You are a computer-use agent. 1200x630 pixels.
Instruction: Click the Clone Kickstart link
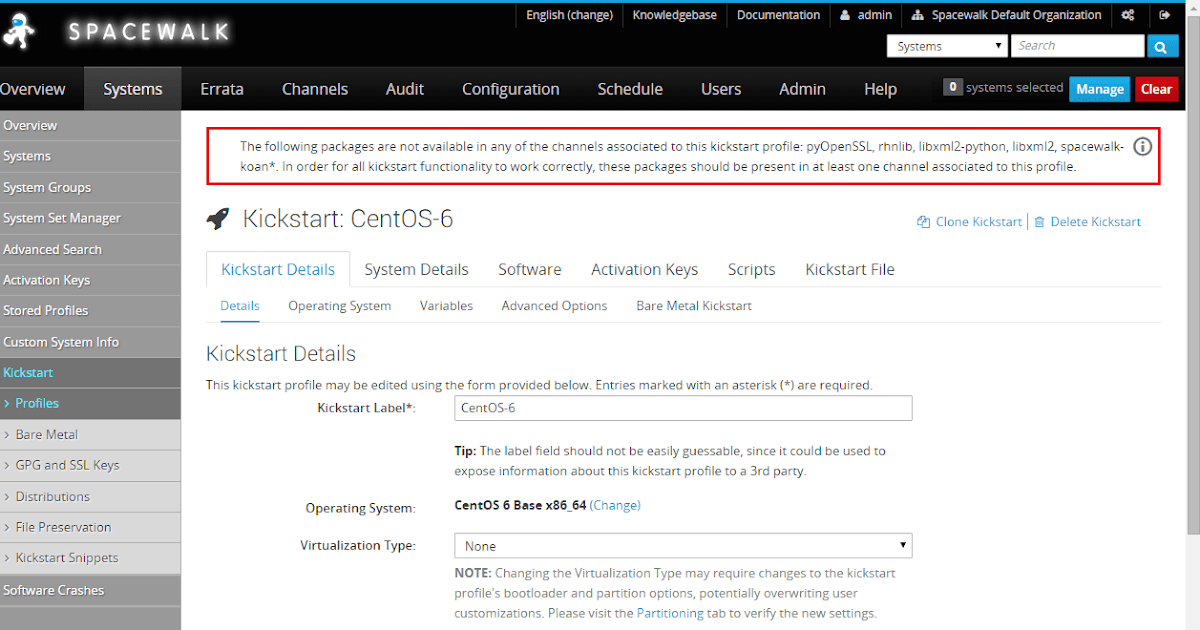pyautogui.click(x=970, y=222)
